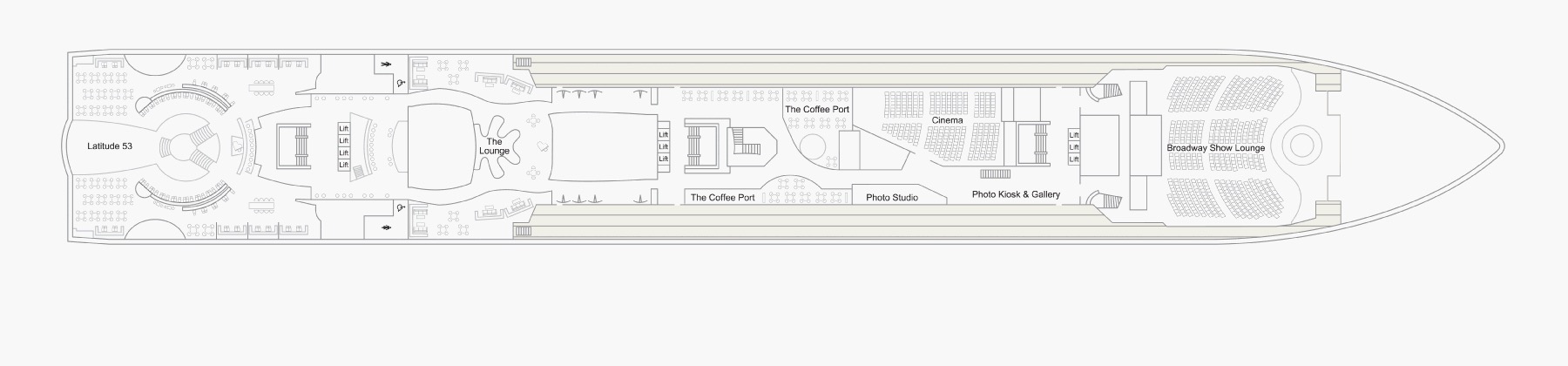
Task: Select The Lounge label
Action: pos(494,146)
